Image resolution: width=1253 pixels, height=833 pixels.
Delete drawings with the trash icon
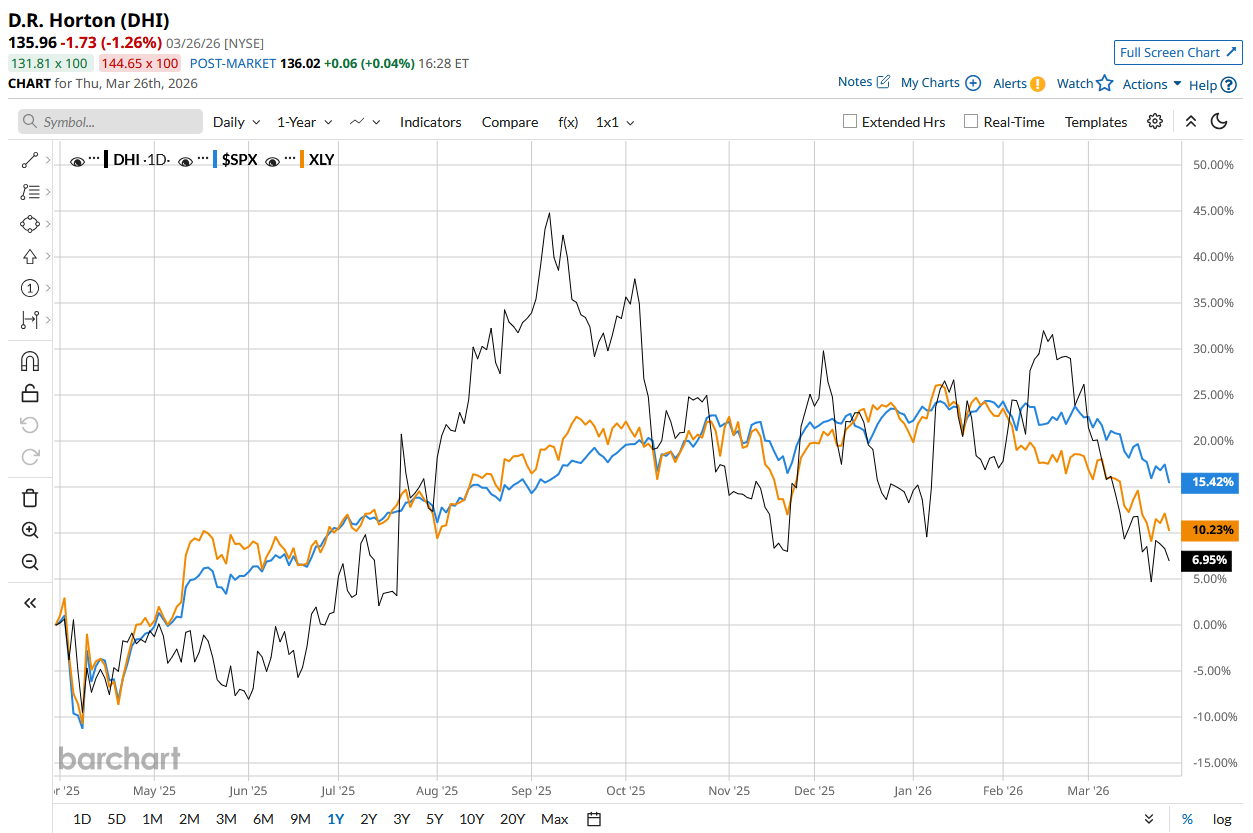[x=30, y=498]
